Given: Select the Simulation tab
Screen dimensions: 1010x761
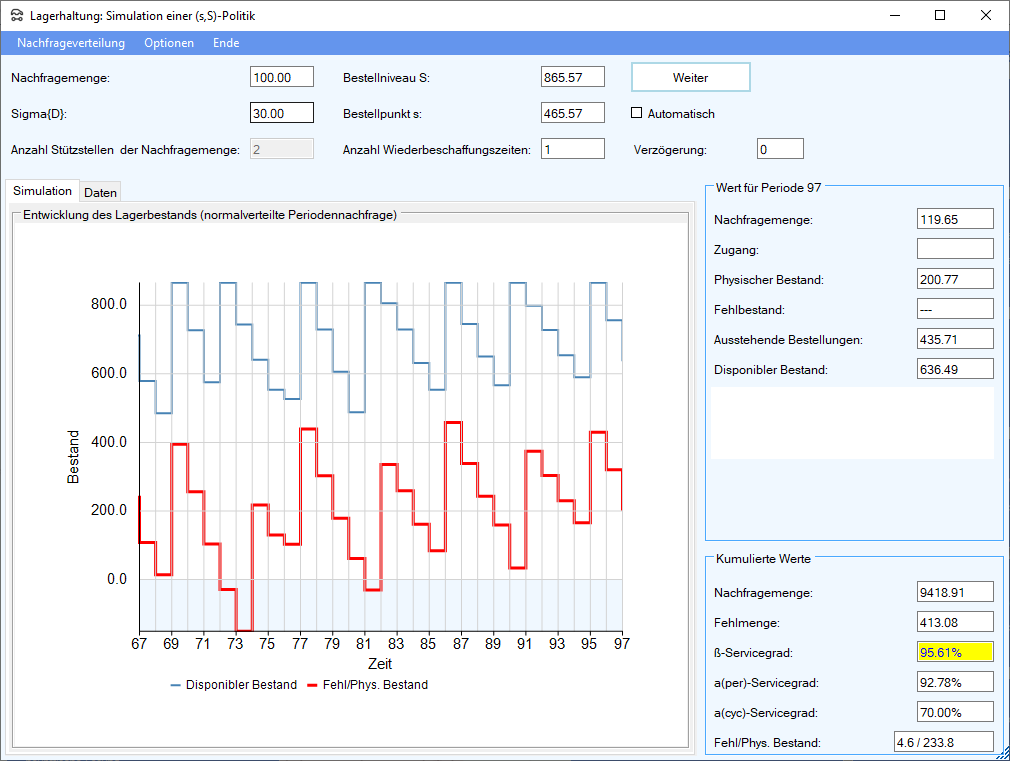Looking at the screenshot, I should pyautogui.click(x=43, y=191).
